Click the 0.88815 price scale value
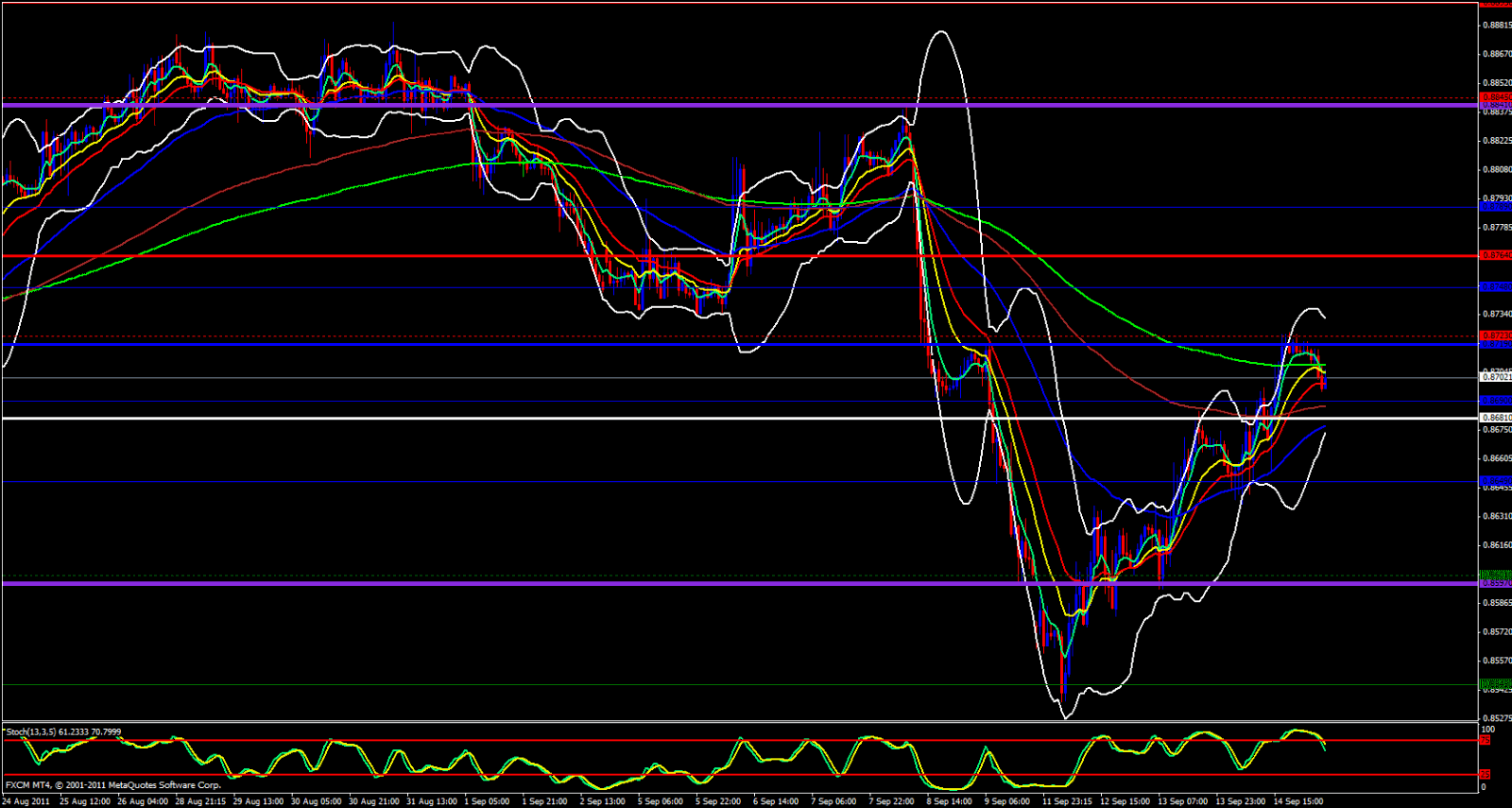Image resolution: width=1512 pixels, height=808 pixels. coord(1495,26)
